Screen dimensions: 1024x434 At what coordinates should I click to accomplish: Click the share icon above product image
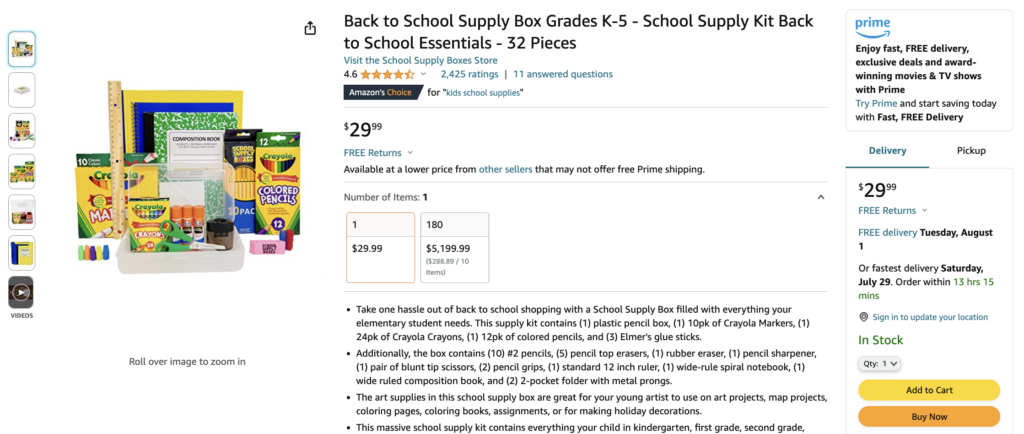(x=310, y=28)
